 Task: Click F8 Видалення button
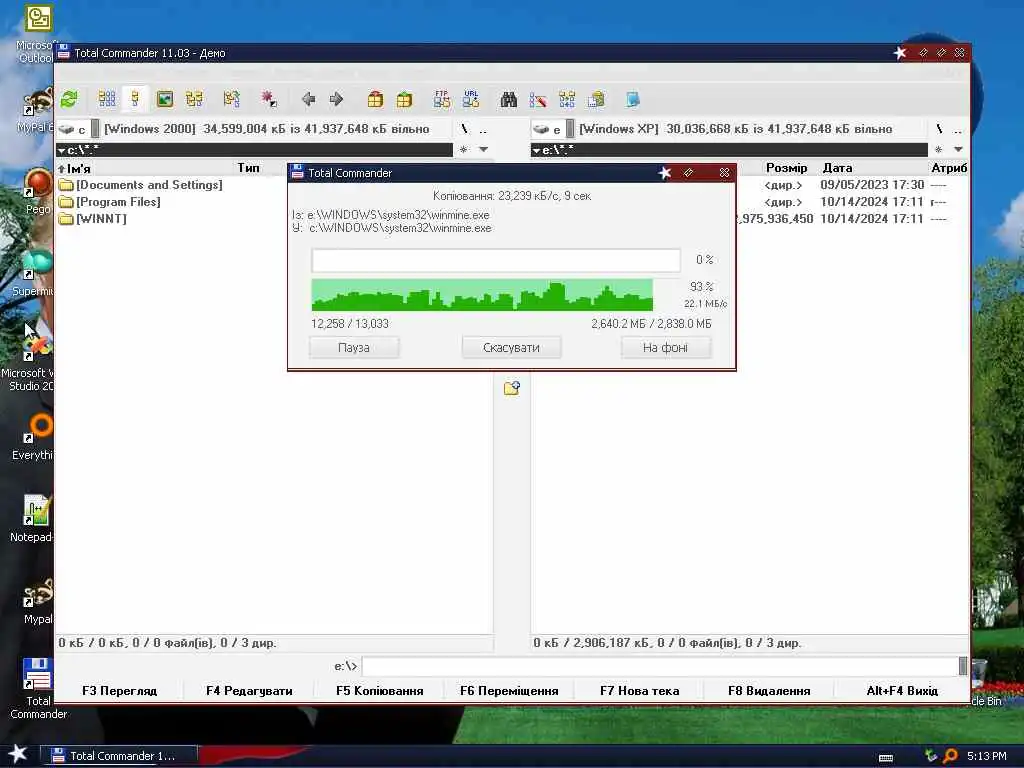(x=769, y=691)
